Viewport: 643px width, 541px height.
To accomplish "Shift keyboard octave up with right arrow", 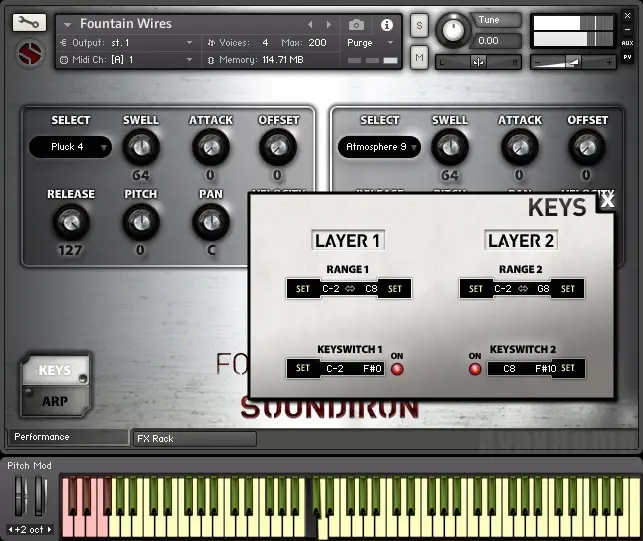I will click(x=49, y=530).
